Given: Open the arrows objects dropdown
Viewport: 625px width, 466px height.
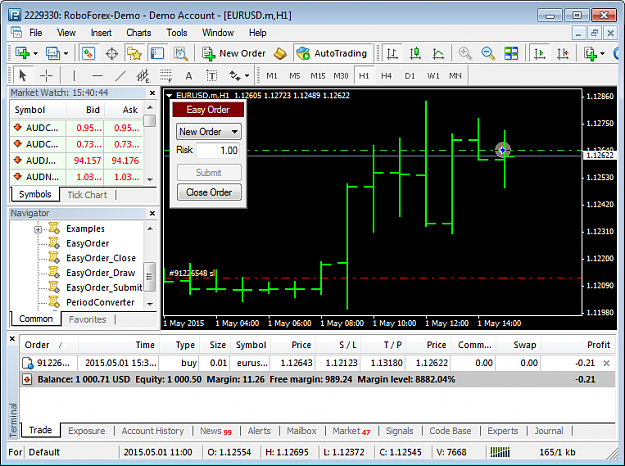Looking at the screenshot, I should click(x=239, y=75).
